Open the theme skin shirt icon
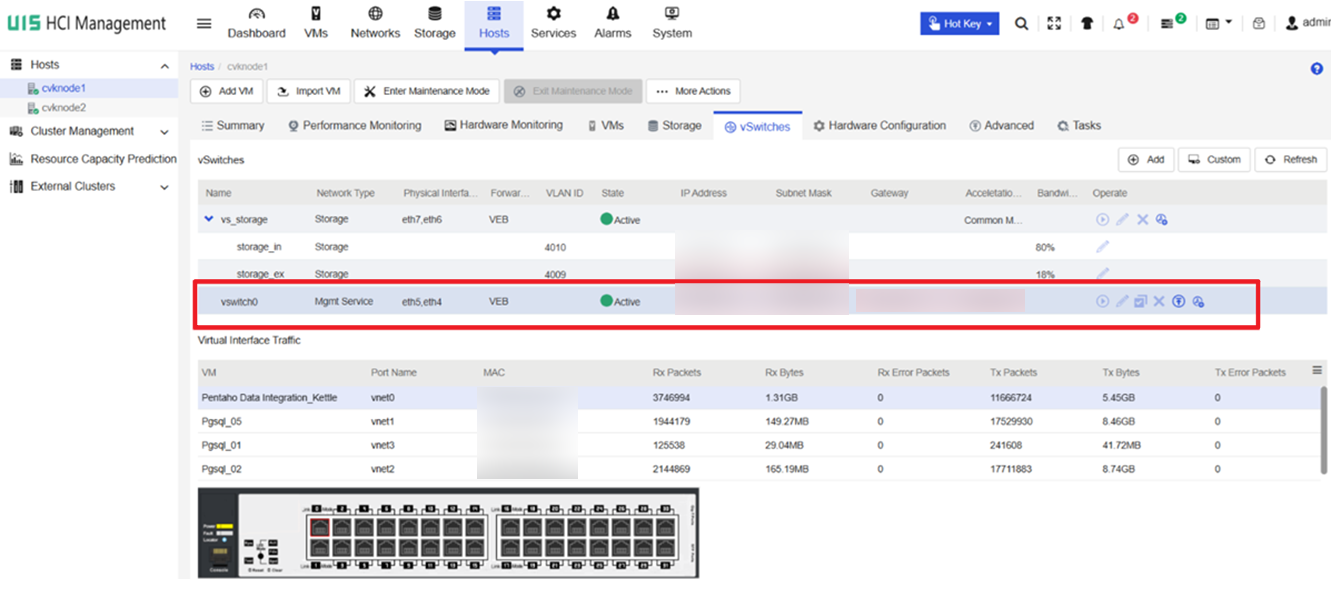 click(1087, 24)
